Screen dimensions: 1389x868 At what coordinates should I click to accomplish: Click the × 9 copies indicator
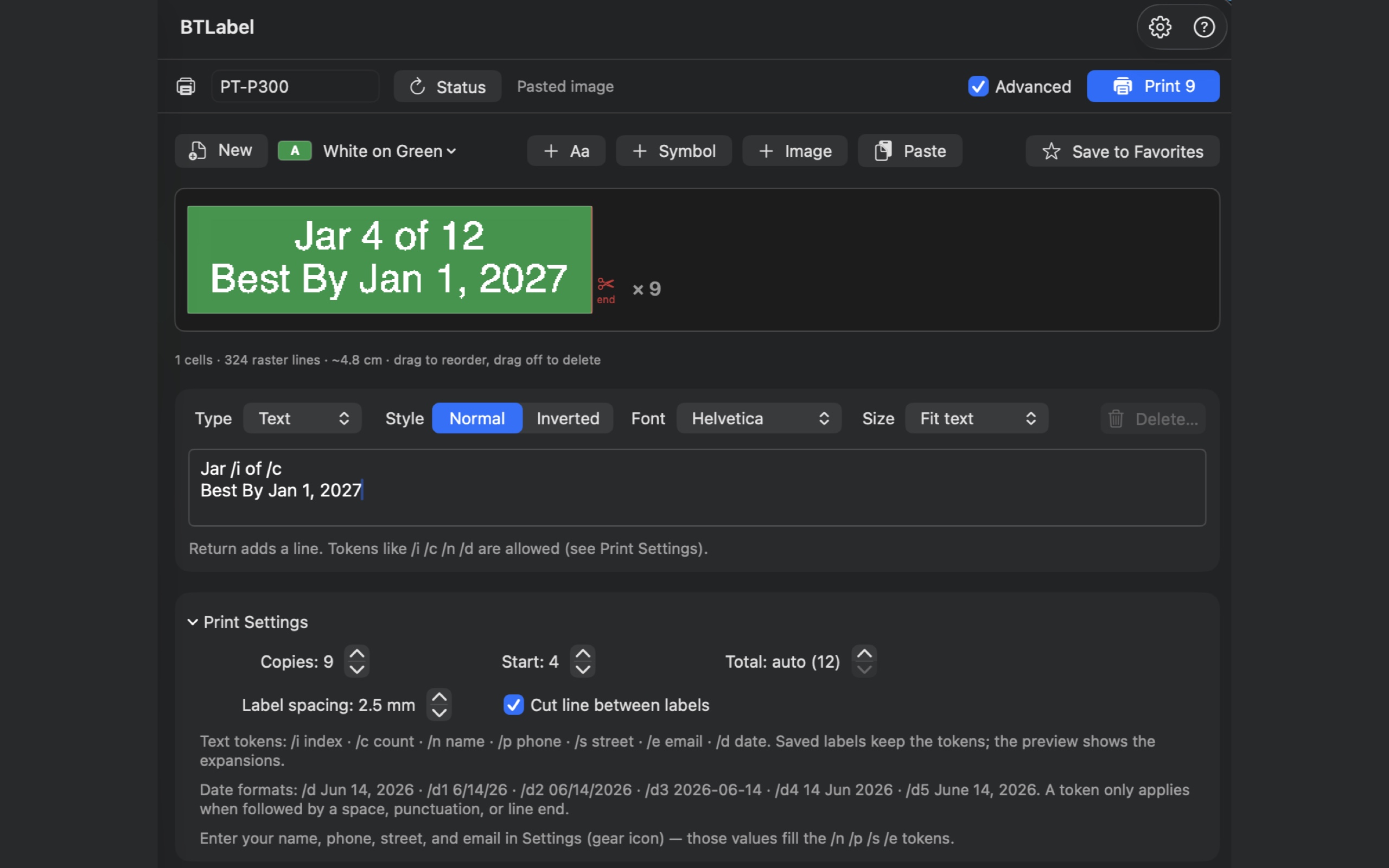tap(646, 289)
